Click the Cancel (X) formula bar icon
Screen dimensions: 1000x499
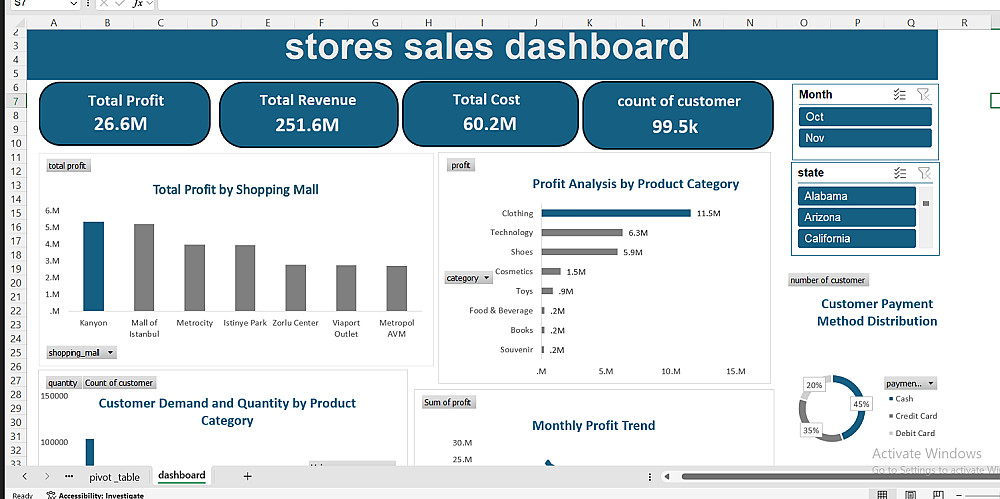click(x=104, y=3)
